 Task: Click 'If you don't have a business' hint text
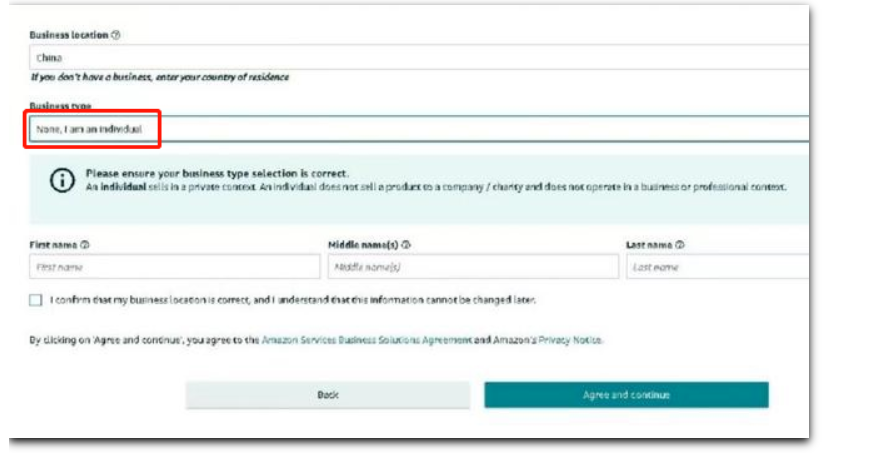coord(159,77)
